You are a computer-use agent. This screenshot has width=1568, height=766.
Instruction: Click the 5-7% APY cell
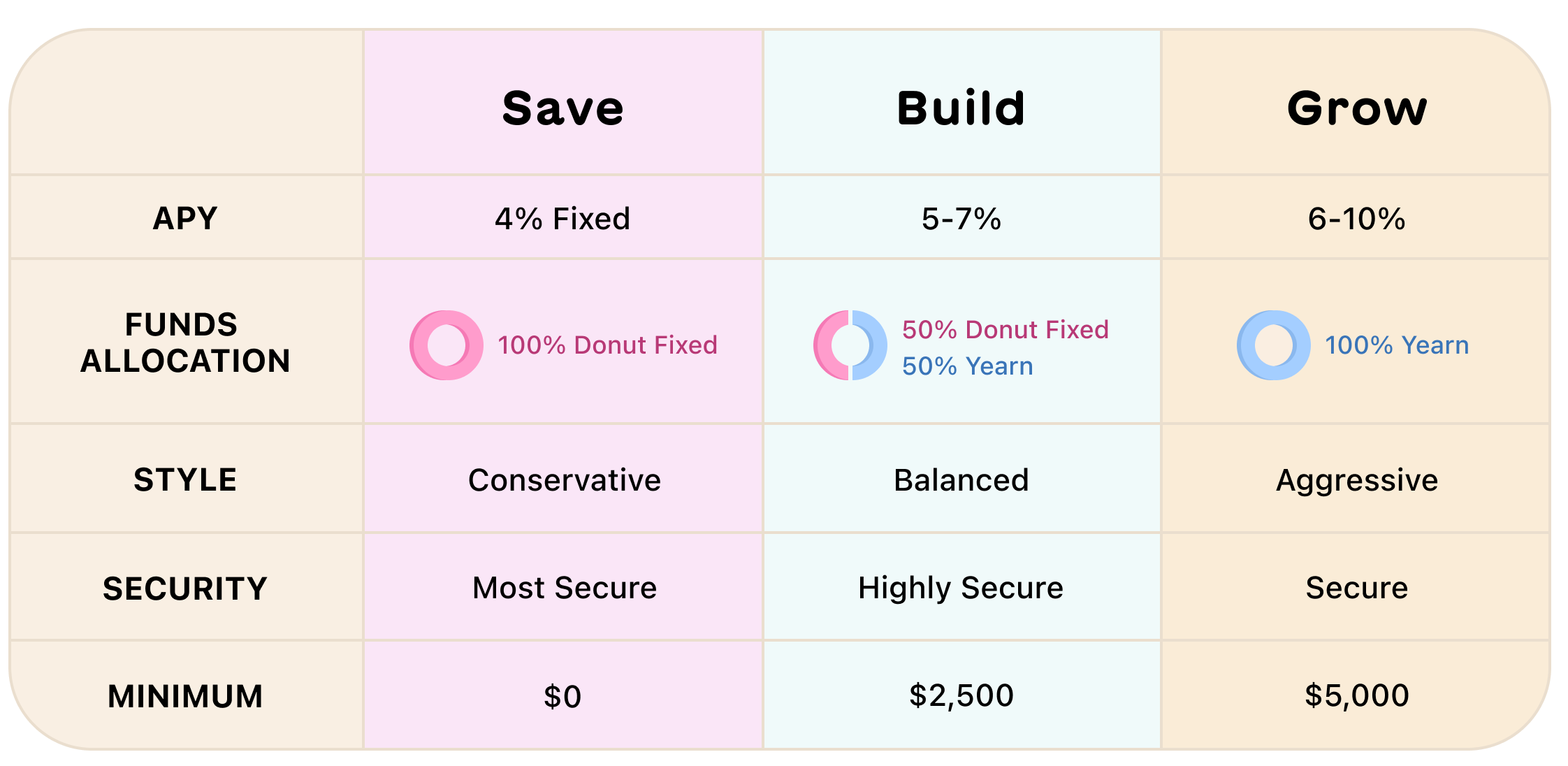961,219
